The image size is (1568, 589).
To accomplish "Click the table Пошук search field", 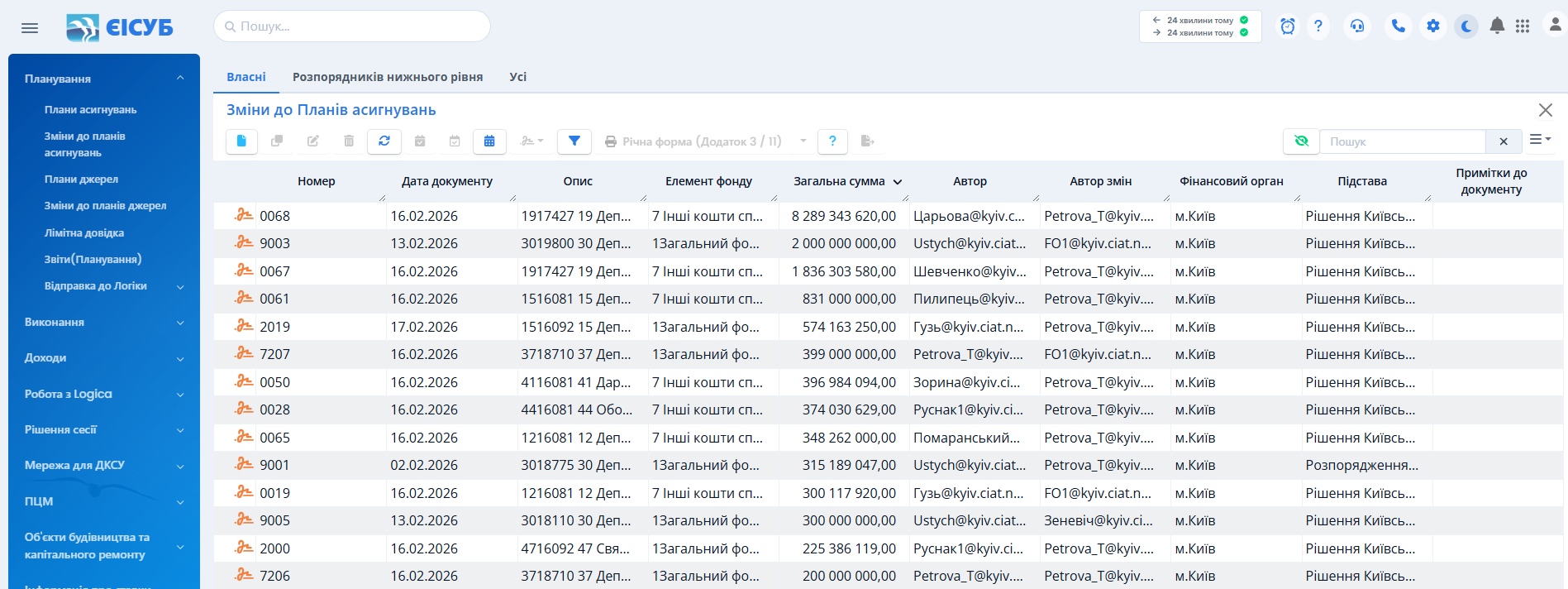I will pos(1403,141).
